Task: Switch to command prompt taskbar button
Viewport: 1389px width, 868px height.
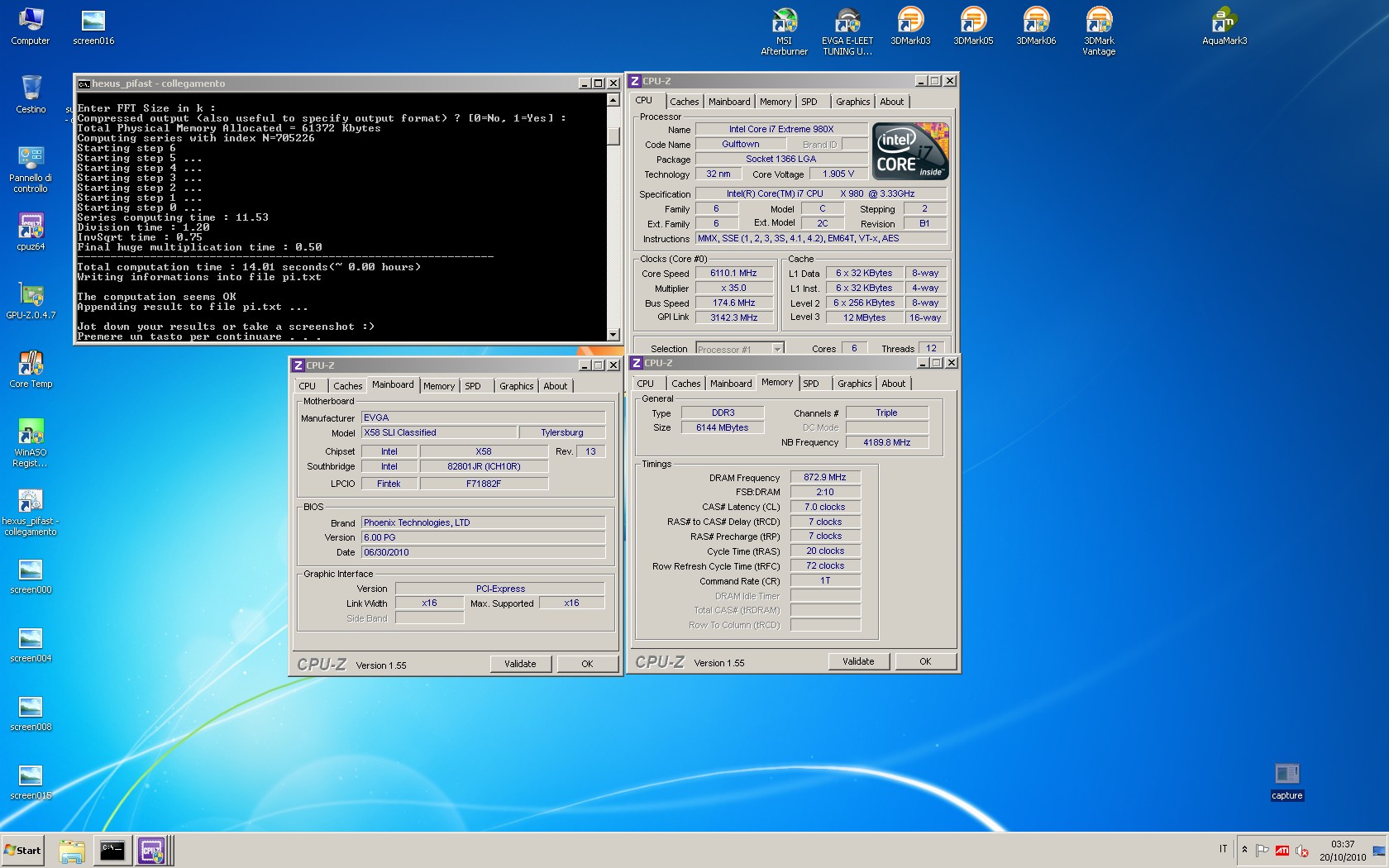Action: pyautogui.click(x=112, y=851)
